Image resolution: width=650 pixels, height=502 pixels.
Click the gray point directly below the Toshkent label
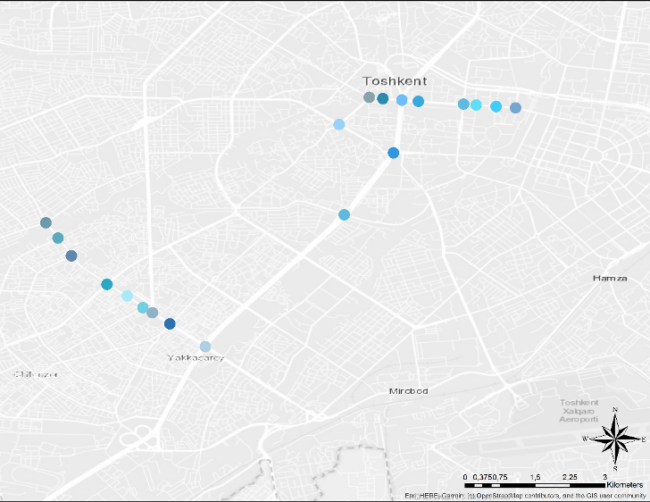point(369,97)
